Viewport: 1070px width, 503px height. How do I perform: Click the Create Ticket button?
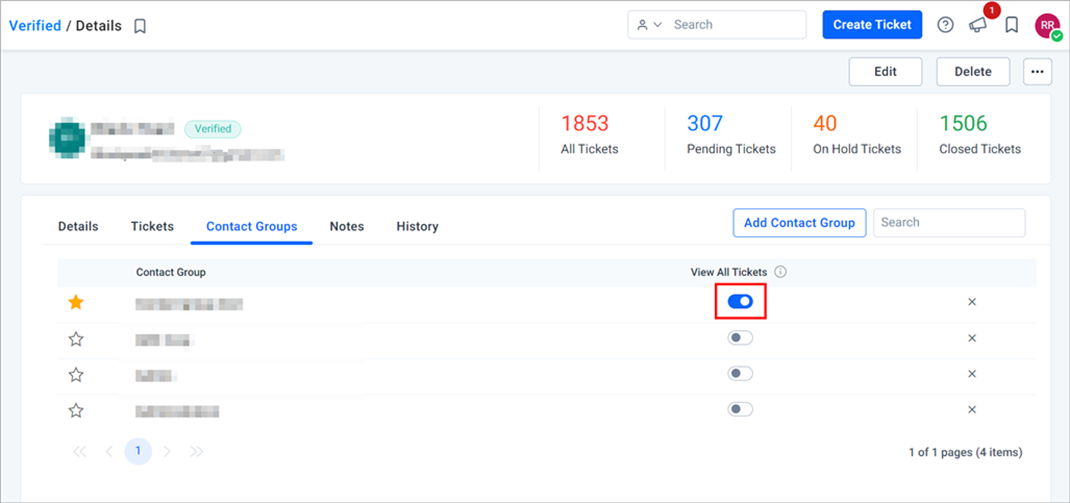(x=872, y=25)
